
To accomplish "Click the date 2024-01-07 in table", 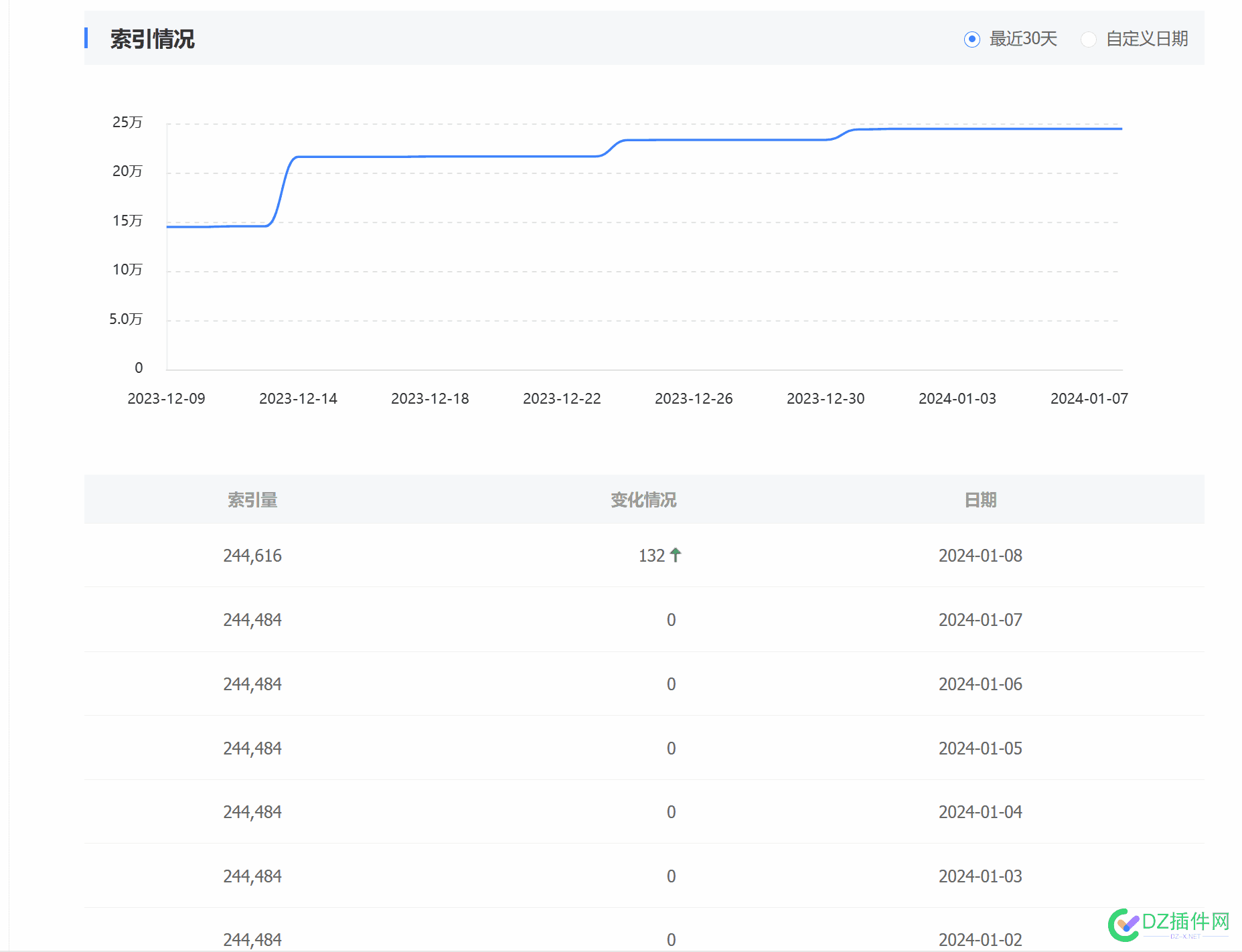I will [x=980, y=620].
